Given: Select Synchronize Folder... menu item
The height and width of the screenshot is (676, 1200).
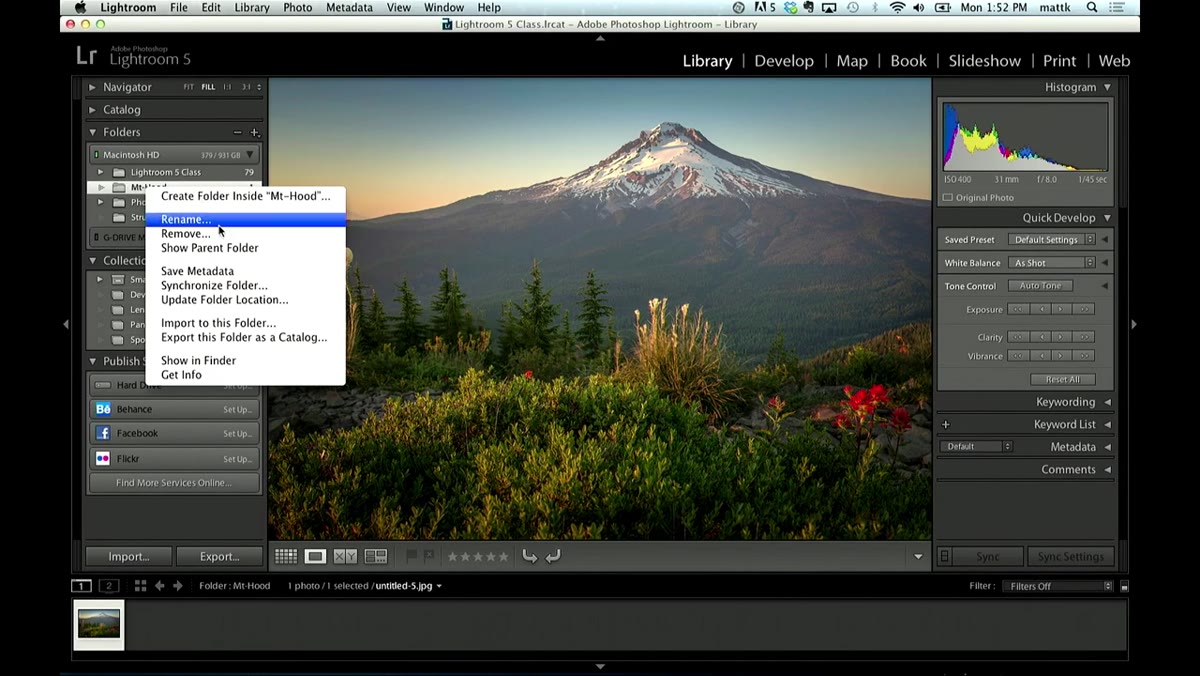Looking at the screenshot, I should [245, 285].
